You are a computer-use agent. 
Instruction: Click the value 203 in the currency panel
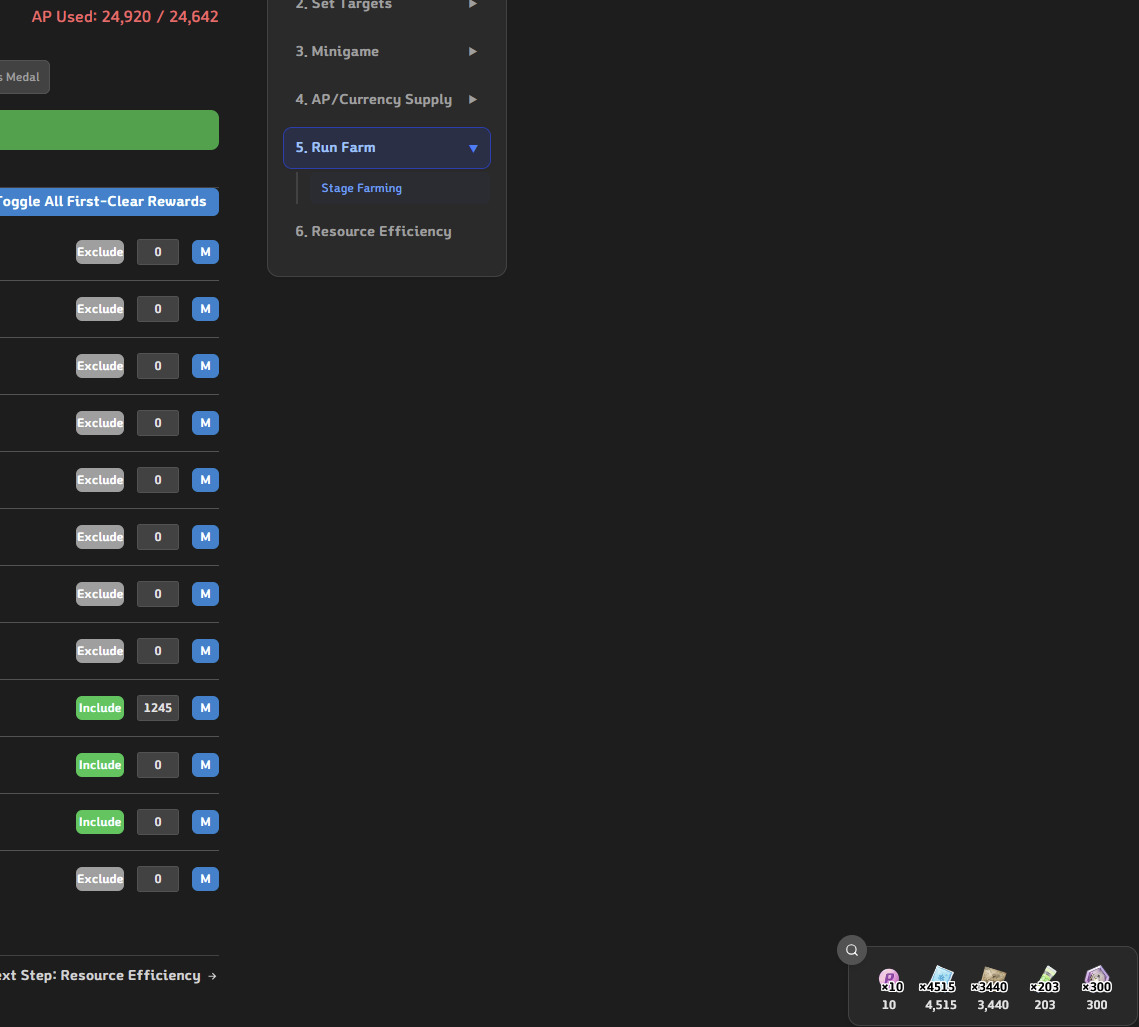tap(1045, 1005)
